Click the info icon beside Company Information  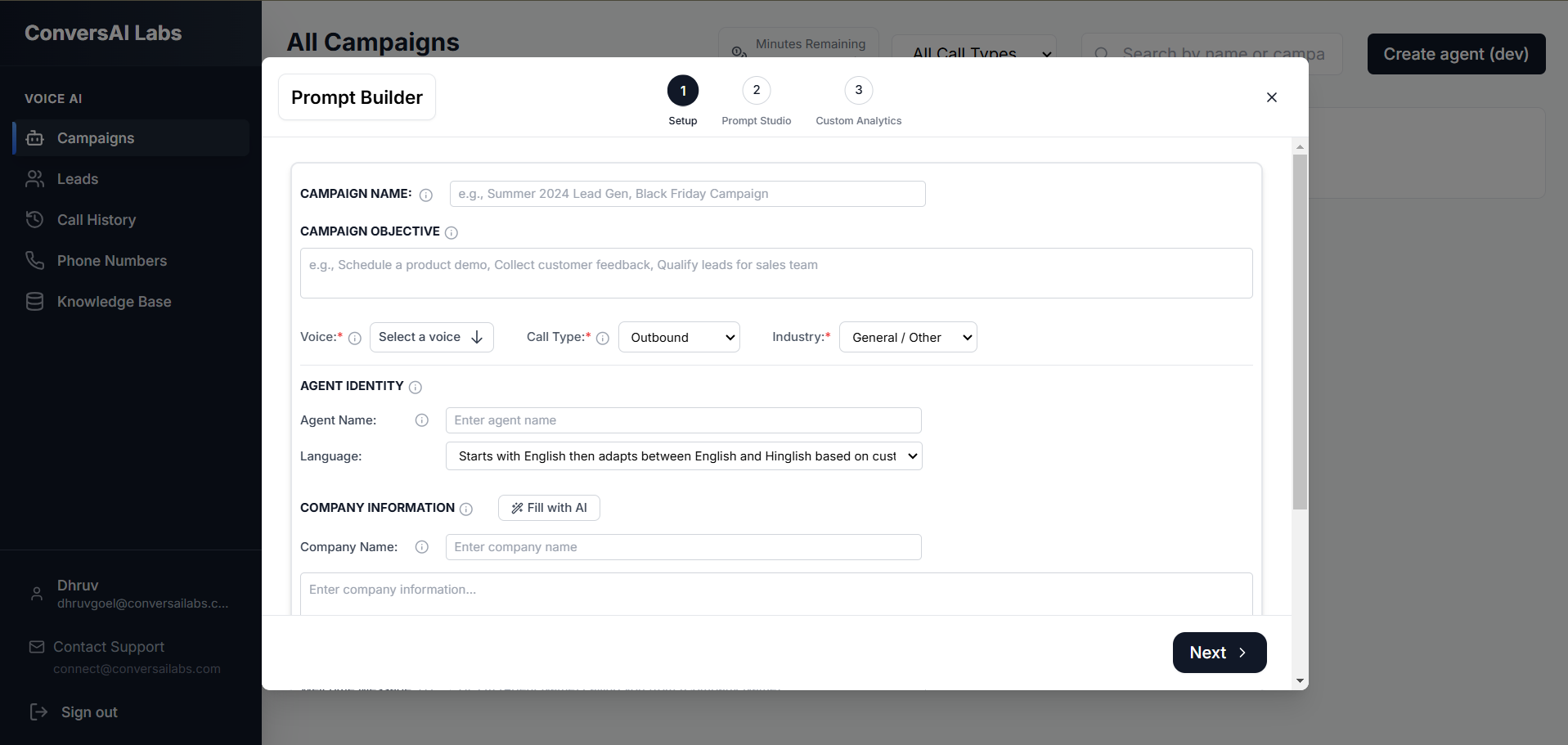pos(466,509)
